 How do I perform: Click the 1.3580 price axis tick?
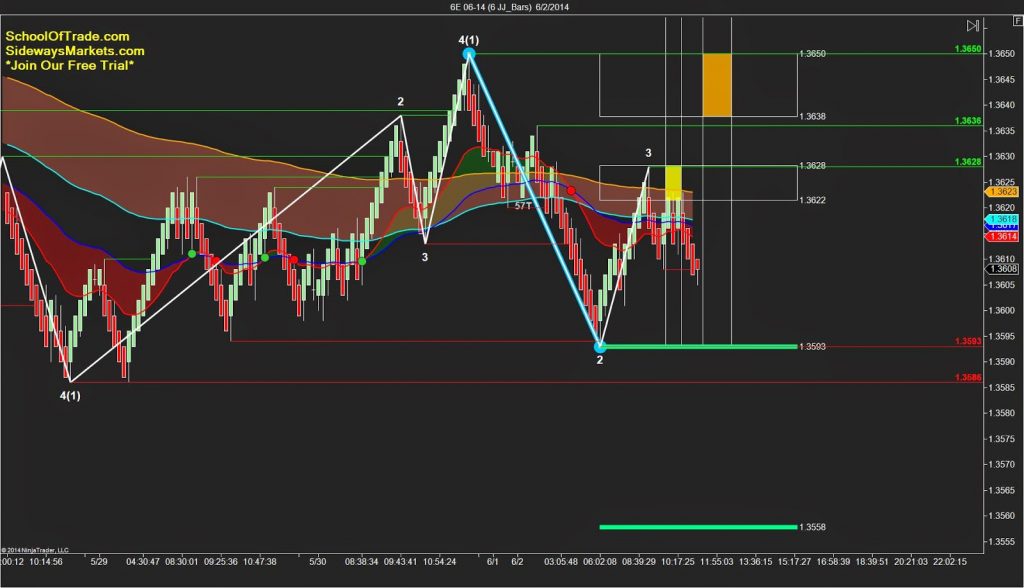[x=1002, y=413]
